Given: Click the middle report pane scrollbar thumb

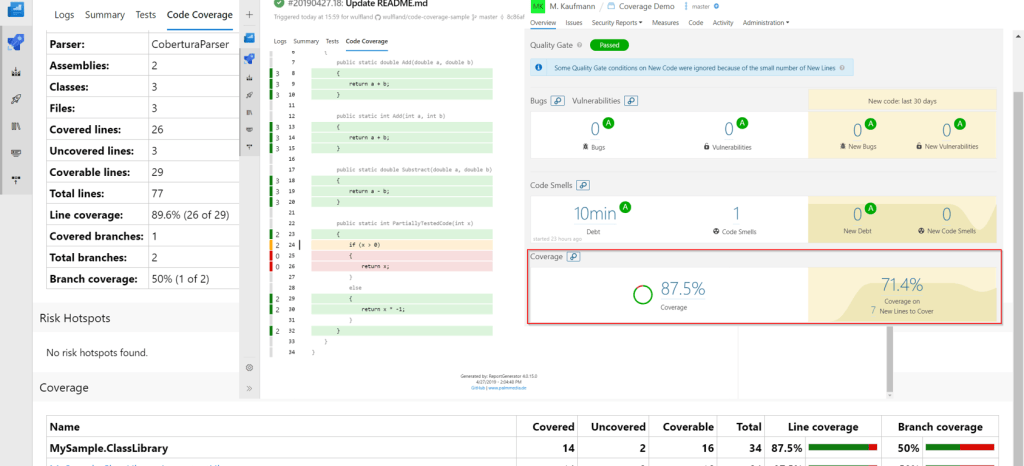Looking at the screenshot, I should [x=888, y=358].
